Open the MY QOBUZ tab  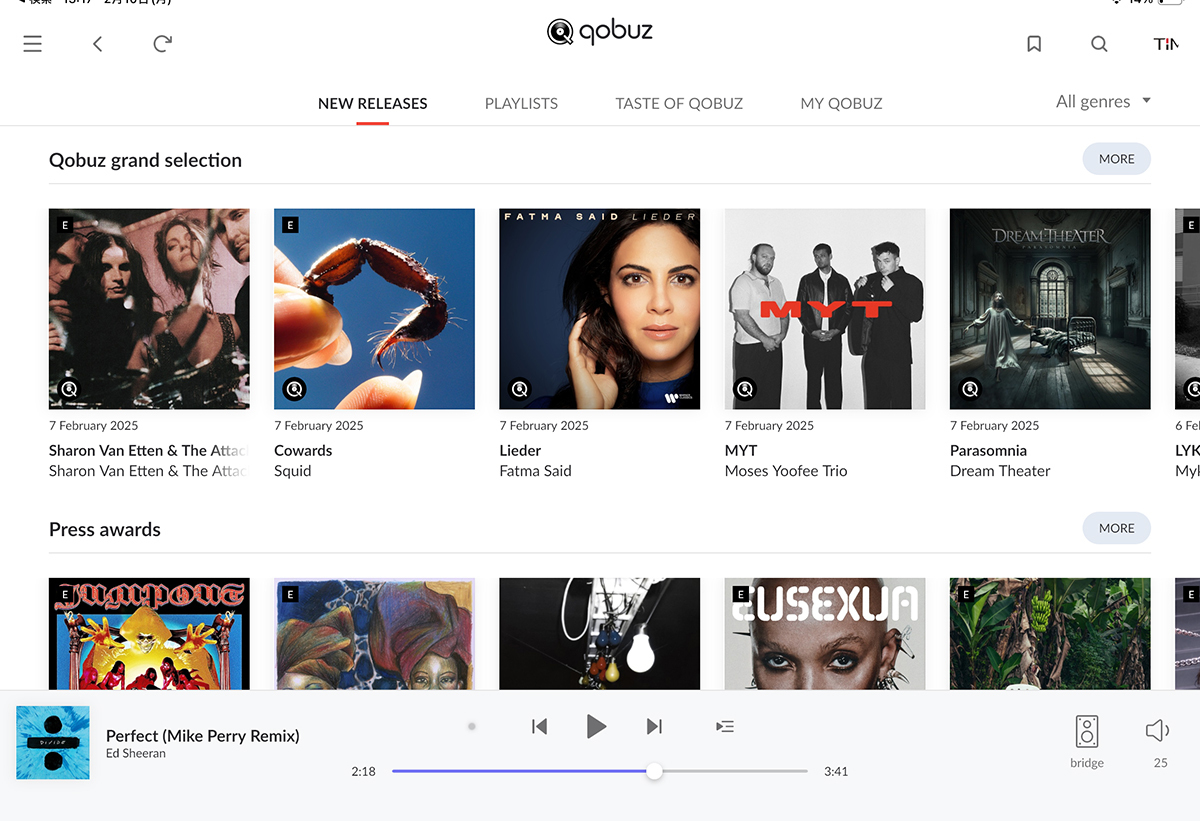(841, 103)
